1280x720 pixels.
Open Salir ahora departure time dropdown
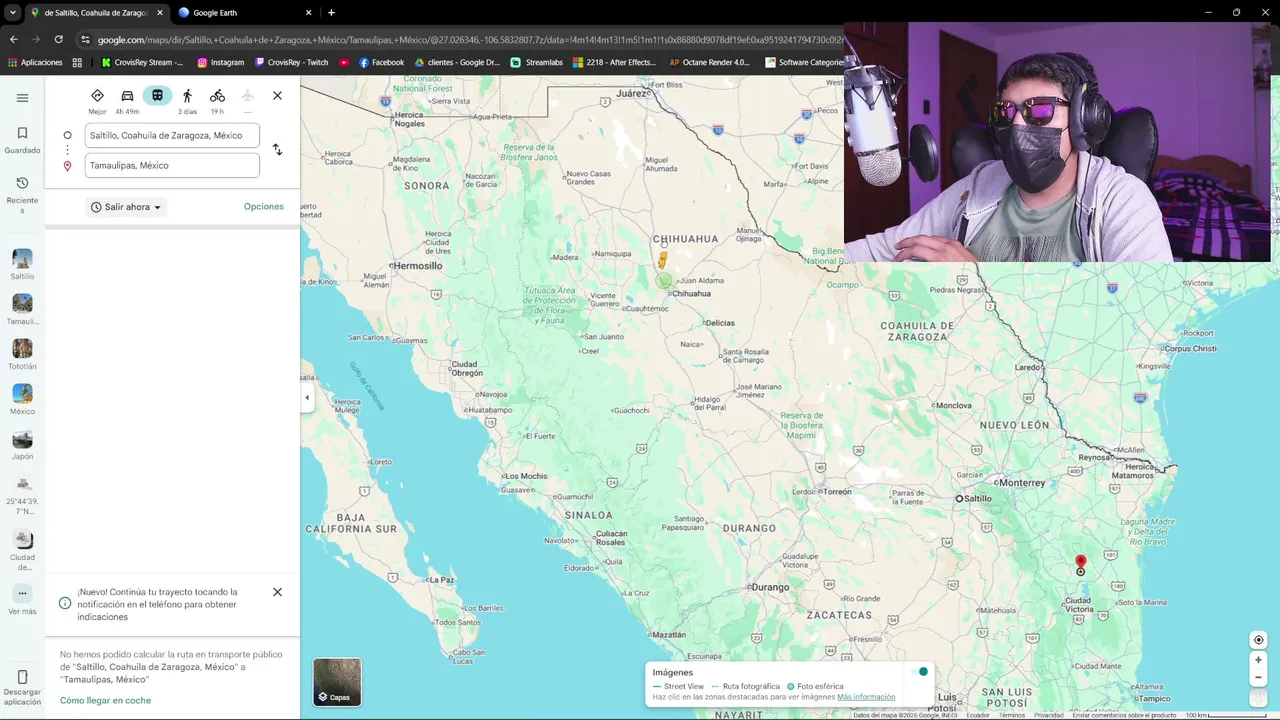click(126, 207)
